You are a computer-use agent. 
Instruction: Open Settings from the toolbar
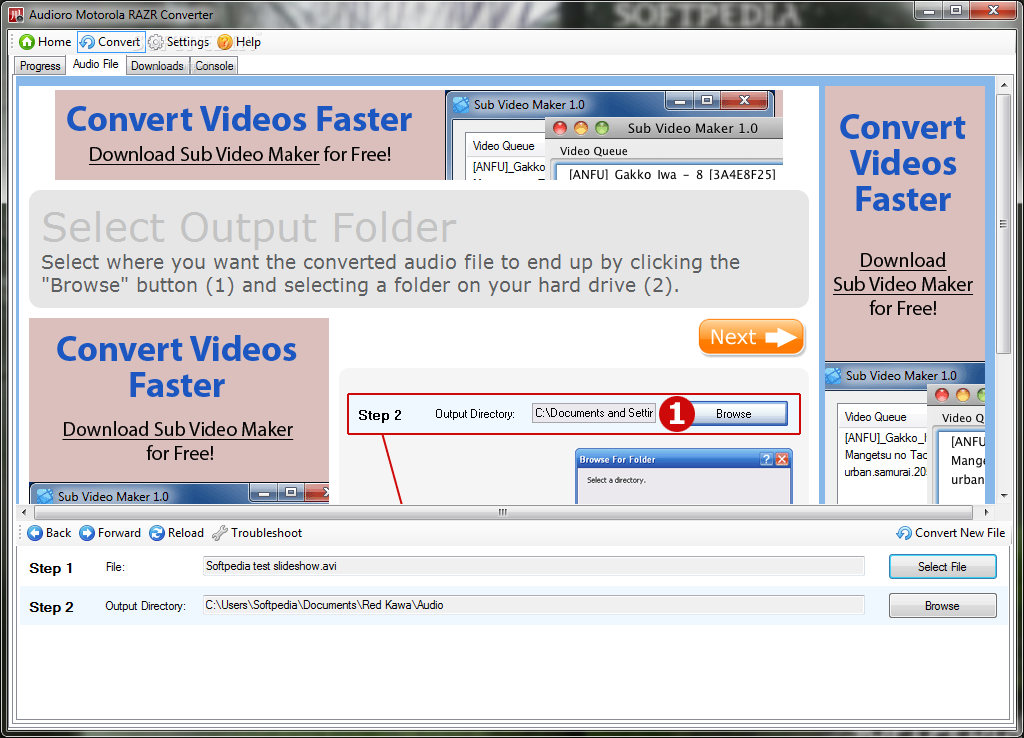179,42
